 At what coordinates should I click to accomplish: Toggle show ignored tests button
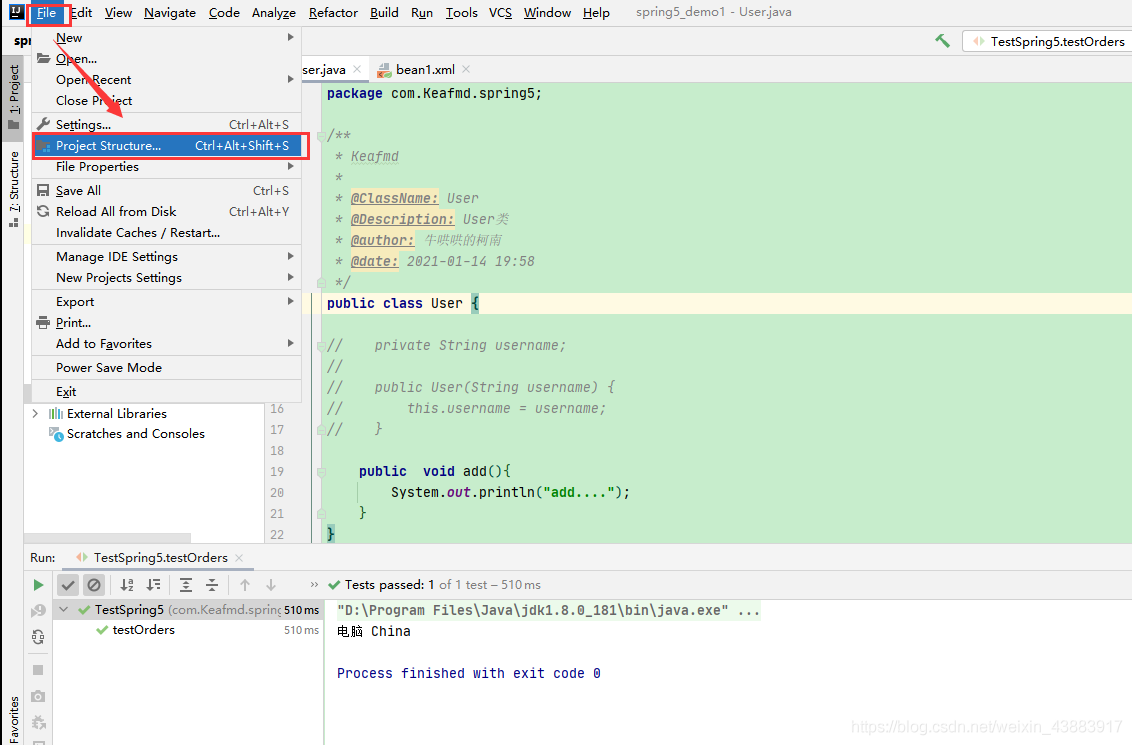(x=94, y=585)
